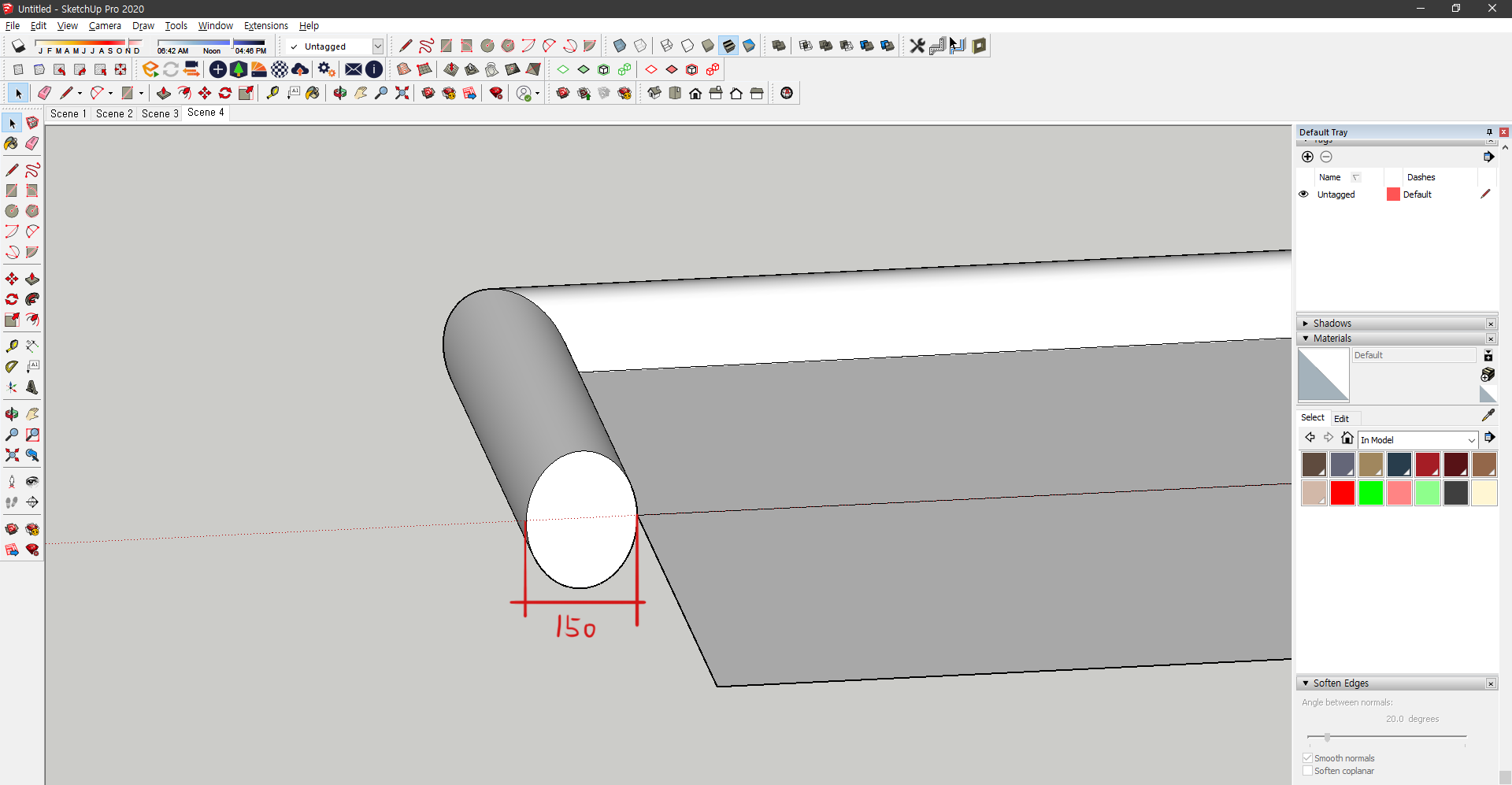Click the Model Info circle icon
This screenshot has width=1512, height=785.
click(x=374, y=69)
